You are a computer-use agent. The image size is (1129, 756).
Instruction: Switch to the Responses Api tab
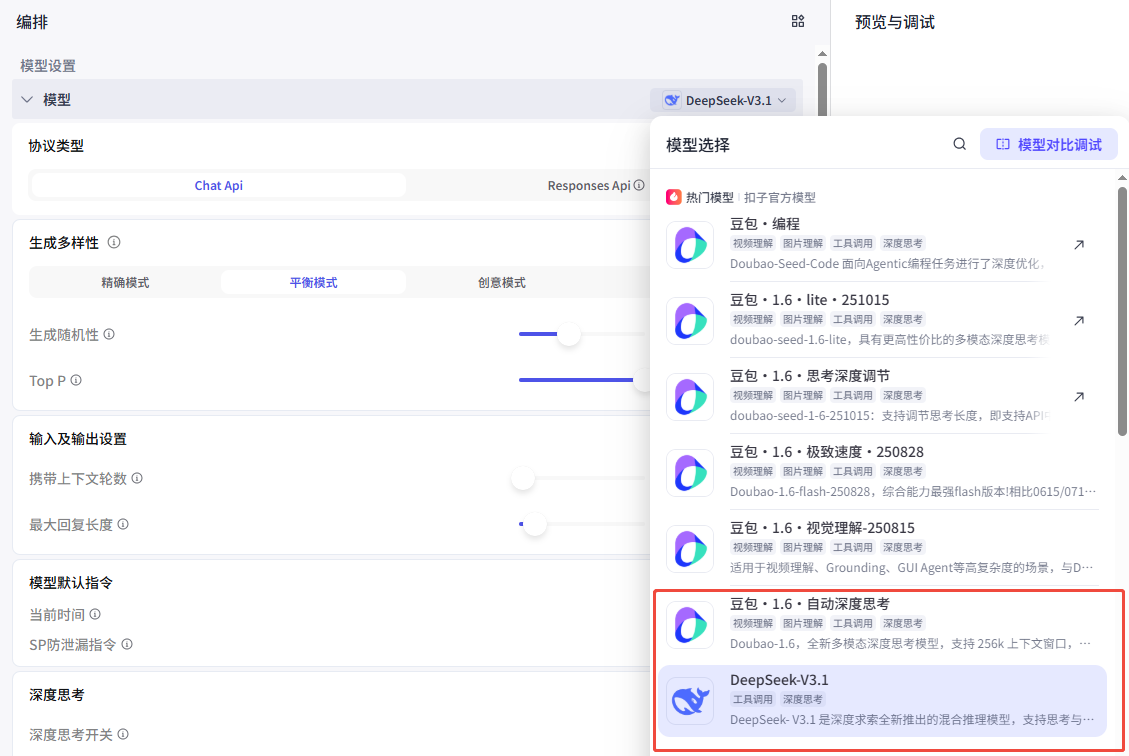click(x=586, y=184)
